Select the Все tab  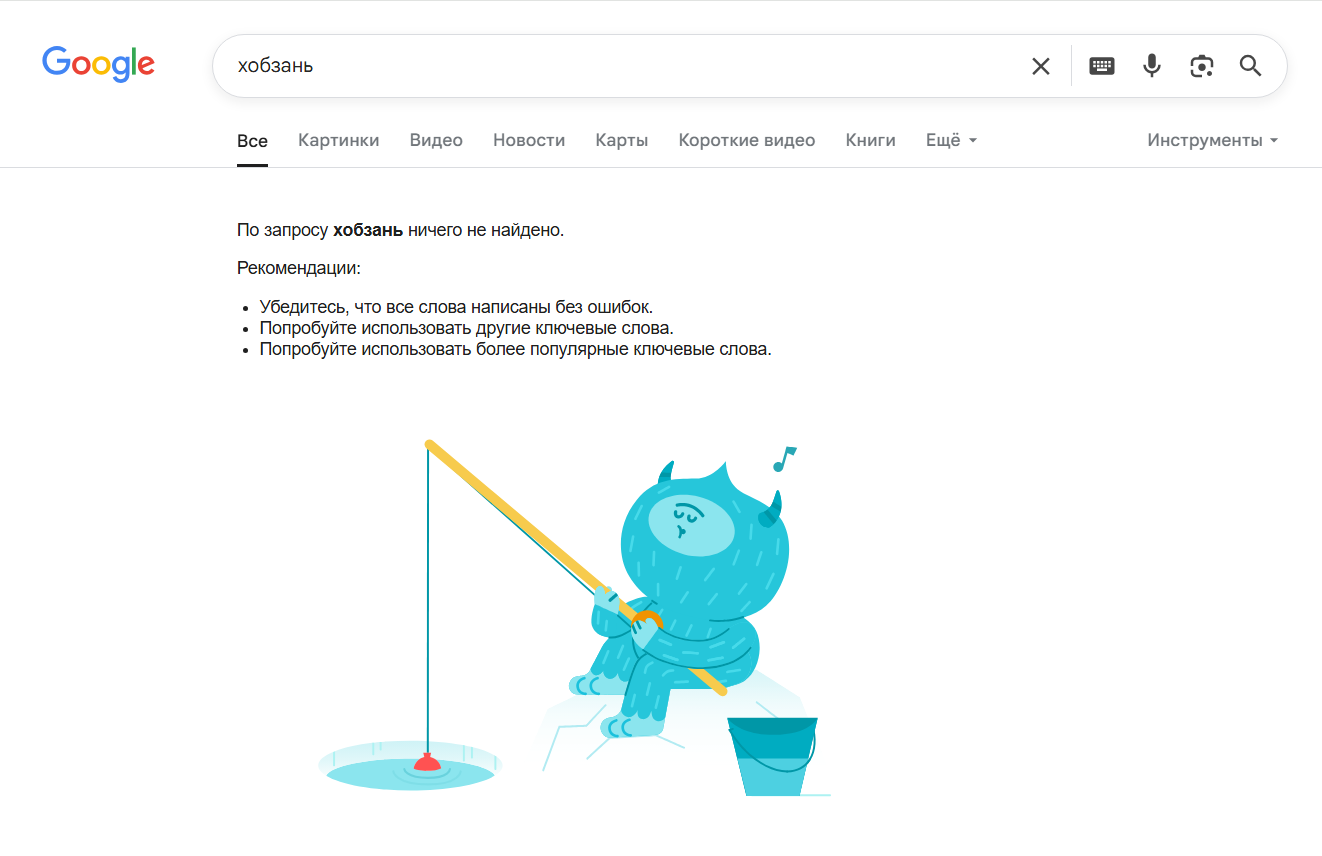click(x=252, y=141)
